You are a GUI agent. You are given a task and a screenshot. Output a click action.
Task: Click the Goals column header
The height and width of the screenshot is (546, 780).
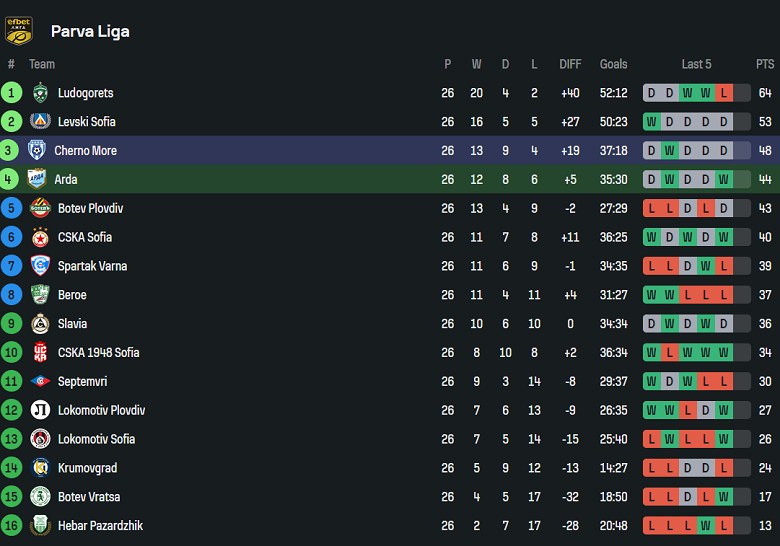click(613, 64)
